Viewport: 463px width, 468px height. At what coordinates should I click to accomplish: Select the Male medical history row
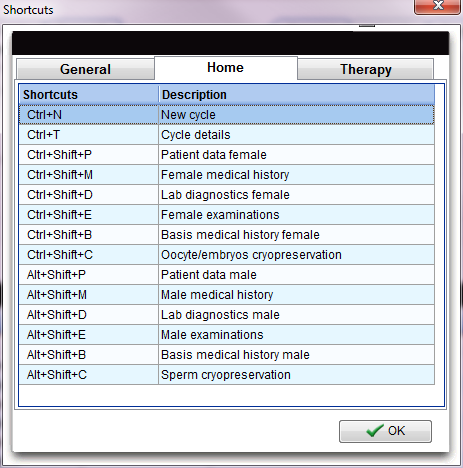(227, 295)
